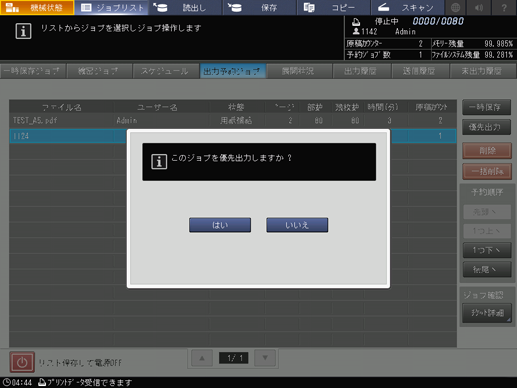Open the 一時保存ジョブ sub-tab
Viewport: 517px width, 388px height.
(x=33, y=71)
